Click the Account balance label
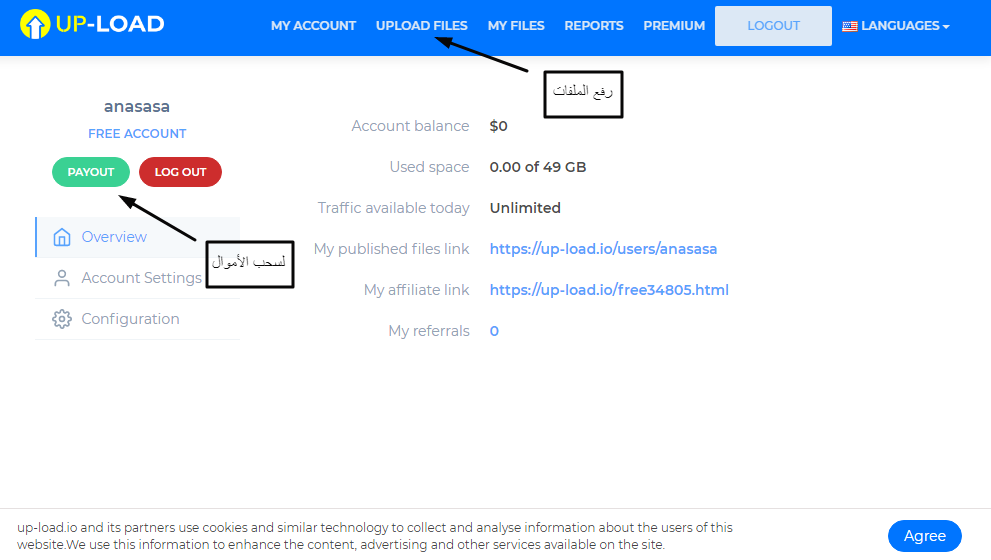Viewport: 991px width, 560px height. (410, 126)
